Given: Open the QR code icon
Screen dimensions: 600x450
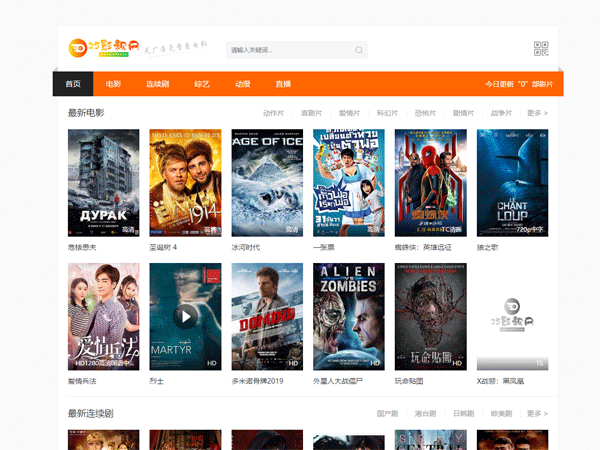Looking at the screenshot, I should tap(542, 49).
